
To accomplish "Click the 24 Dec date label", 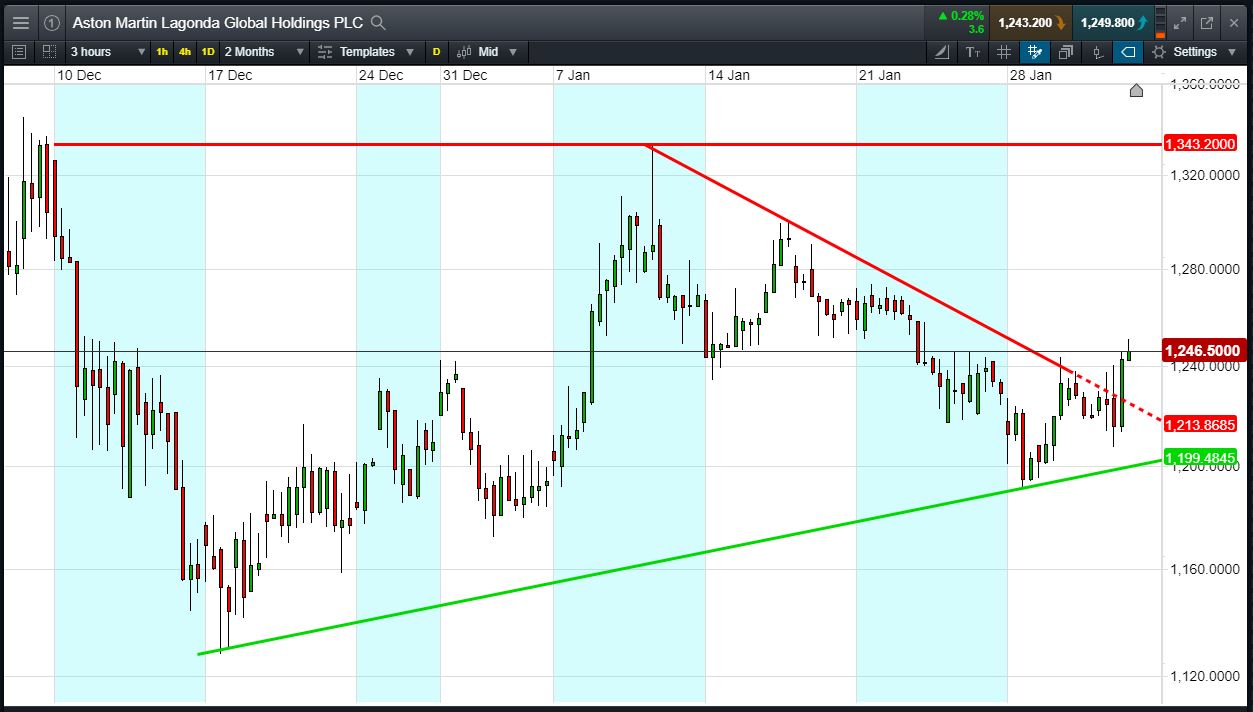I will click(382, 75).
